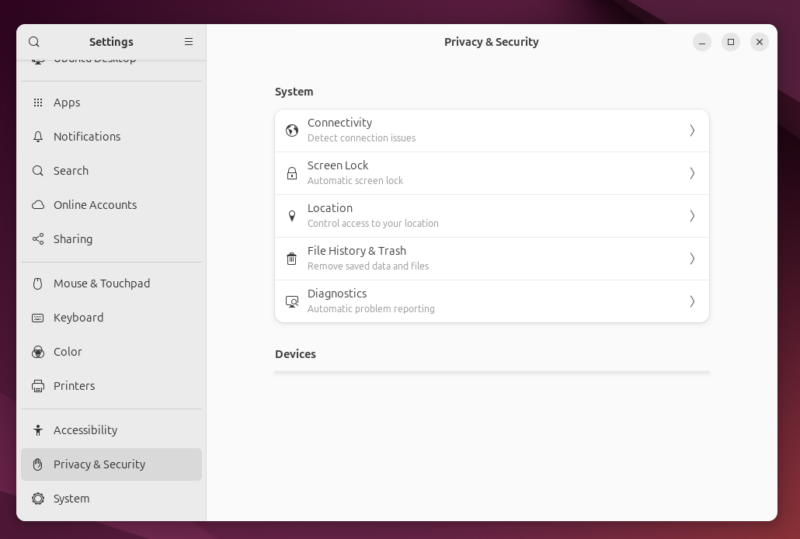Open File History & Trash settings

(492, 259)
